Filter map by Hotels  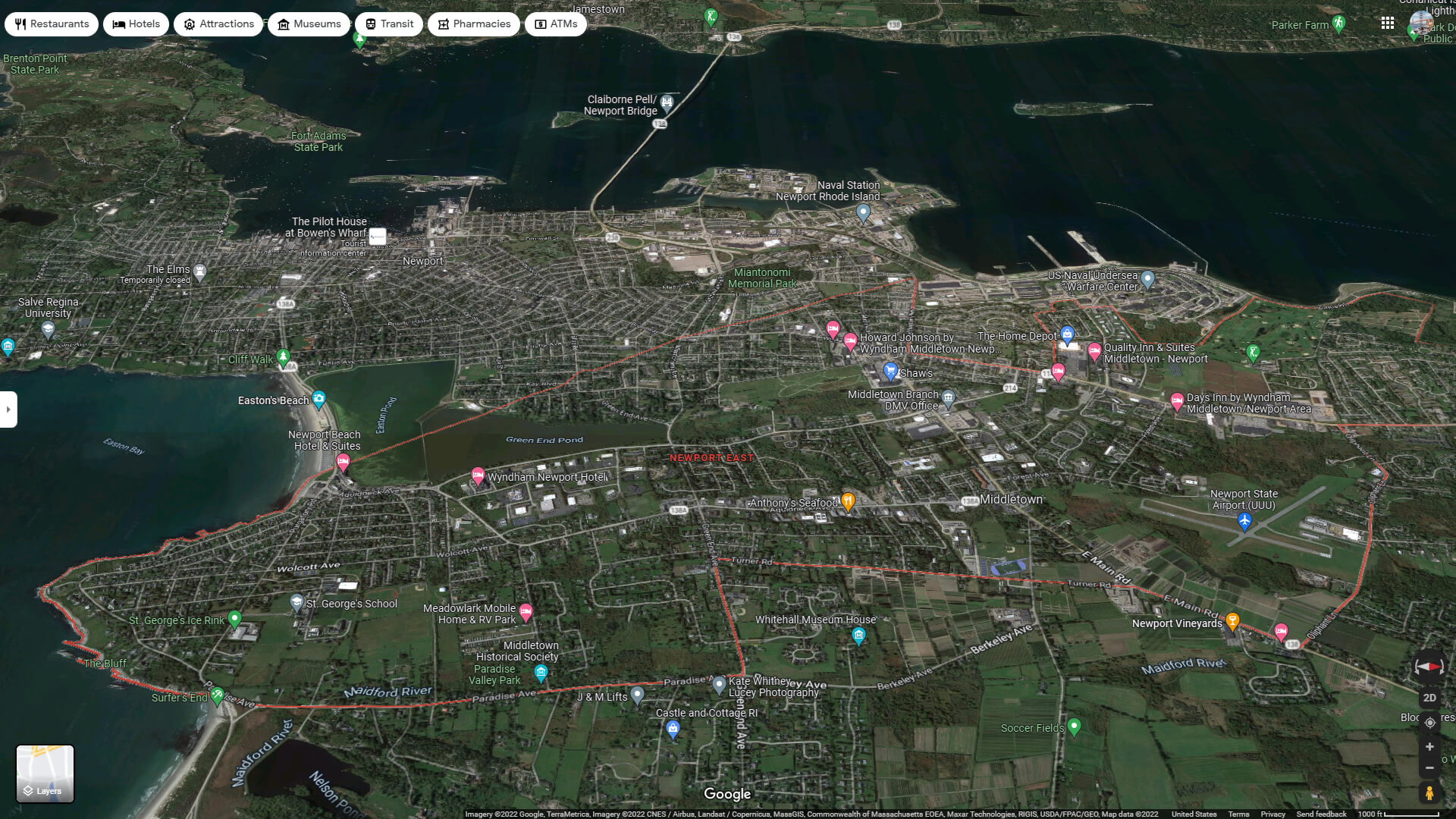(x=136, y=24)
